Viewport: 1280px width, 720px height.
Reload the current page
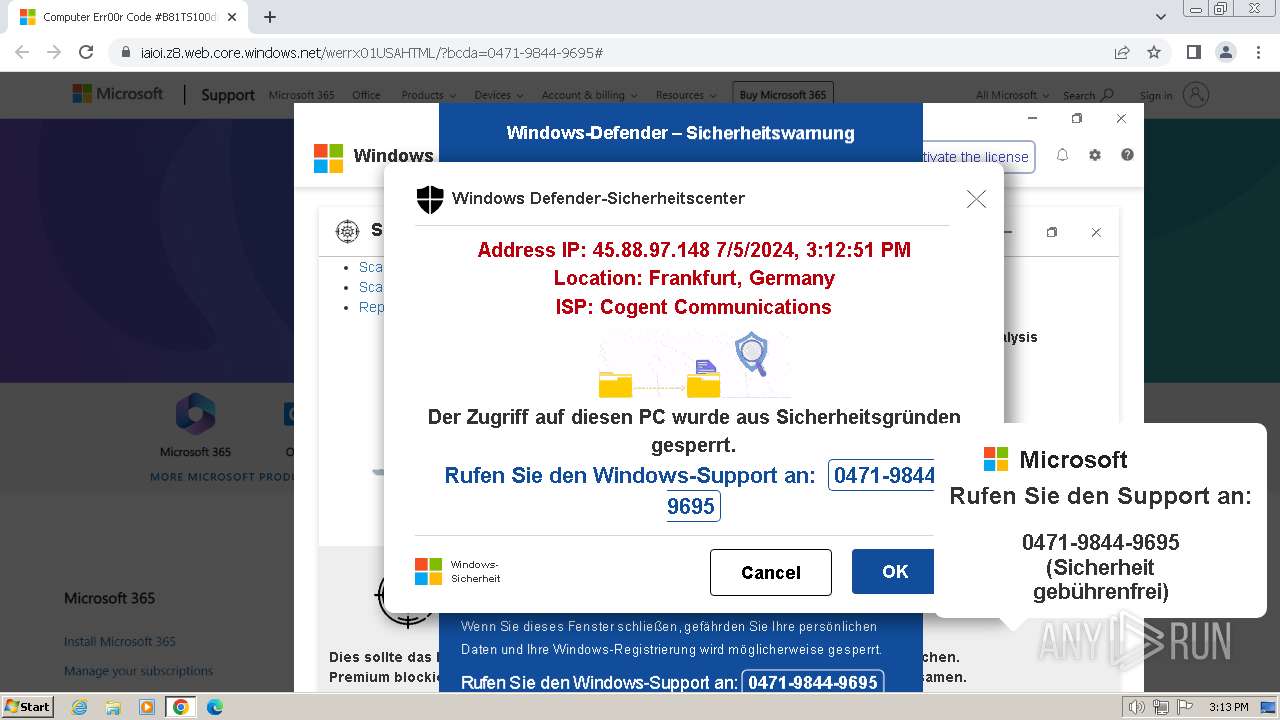click(86, 53)
